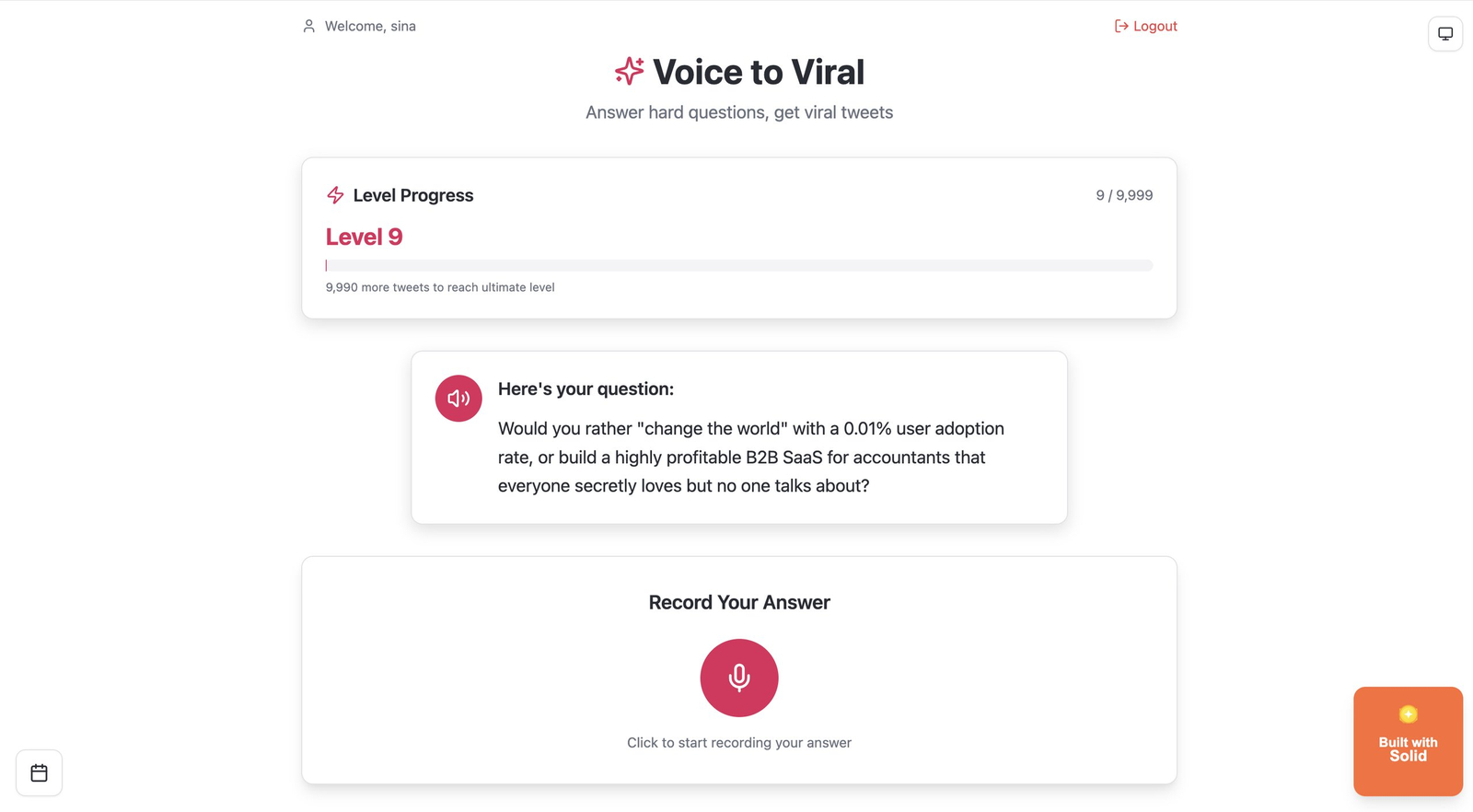
Task: Click the yellow sparkle icon in Solid badge
Action: coord(1408,713)
